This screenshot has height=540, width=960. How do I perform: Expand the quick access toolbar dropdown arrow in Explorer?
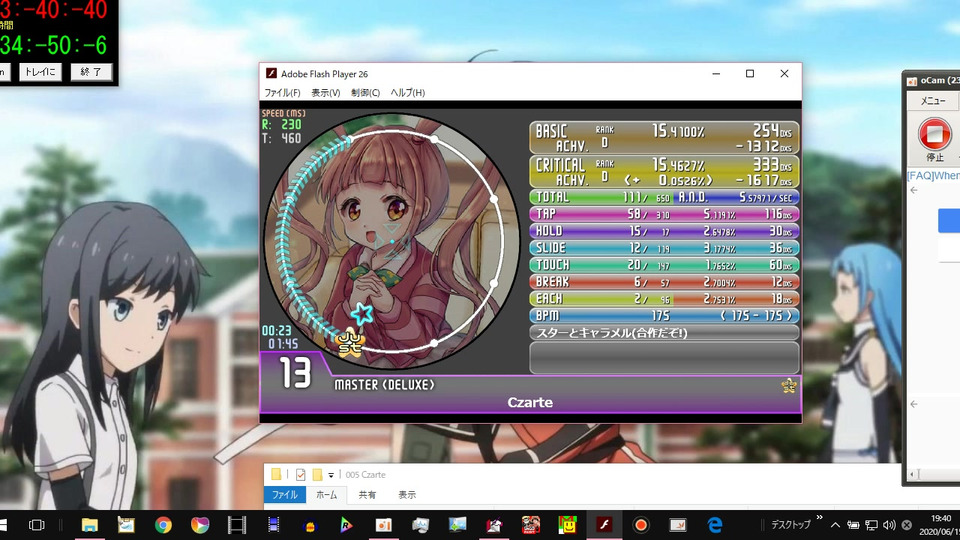click(331, 475)
